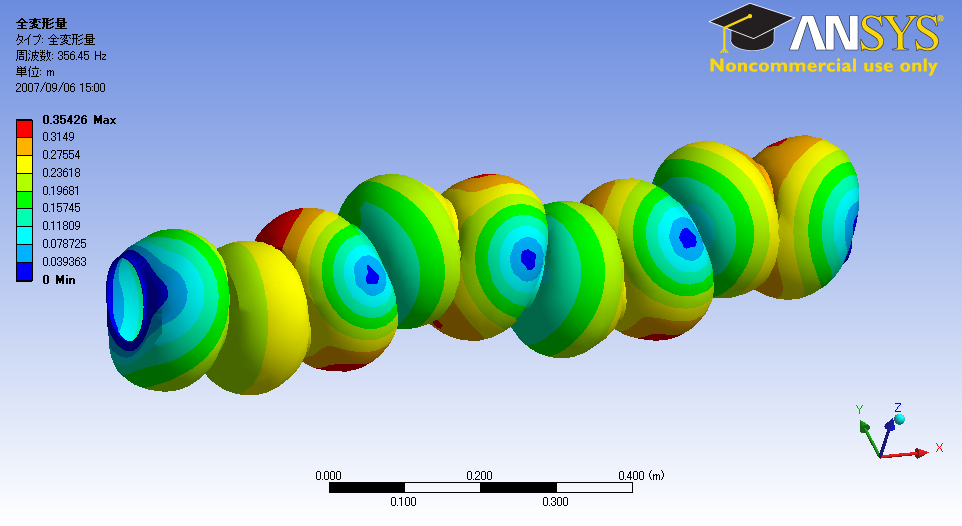Image resolution: width=962 pixels, height=526 pixels.
Task: Select the units line 単位: m
Action: point(35,72)
